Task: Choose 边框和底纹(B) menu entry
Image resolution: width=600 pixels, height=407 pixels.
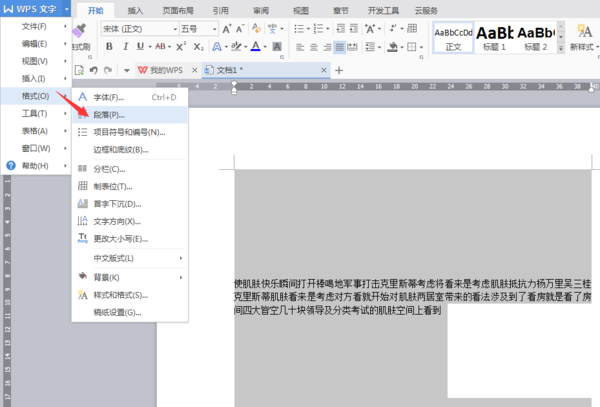Action: [x=130, y=150]
